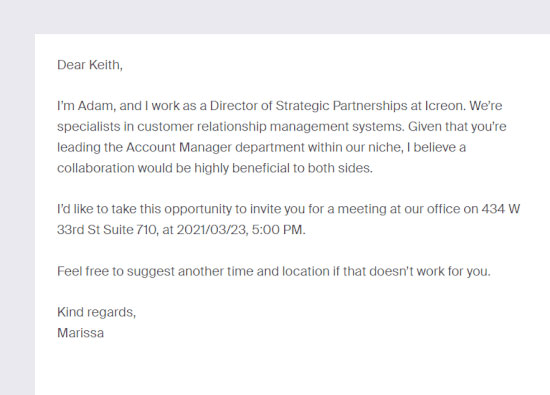Click the phrase 'within our niche'
Viewport: 550px width, 395px height.
(x=354, y=147)
